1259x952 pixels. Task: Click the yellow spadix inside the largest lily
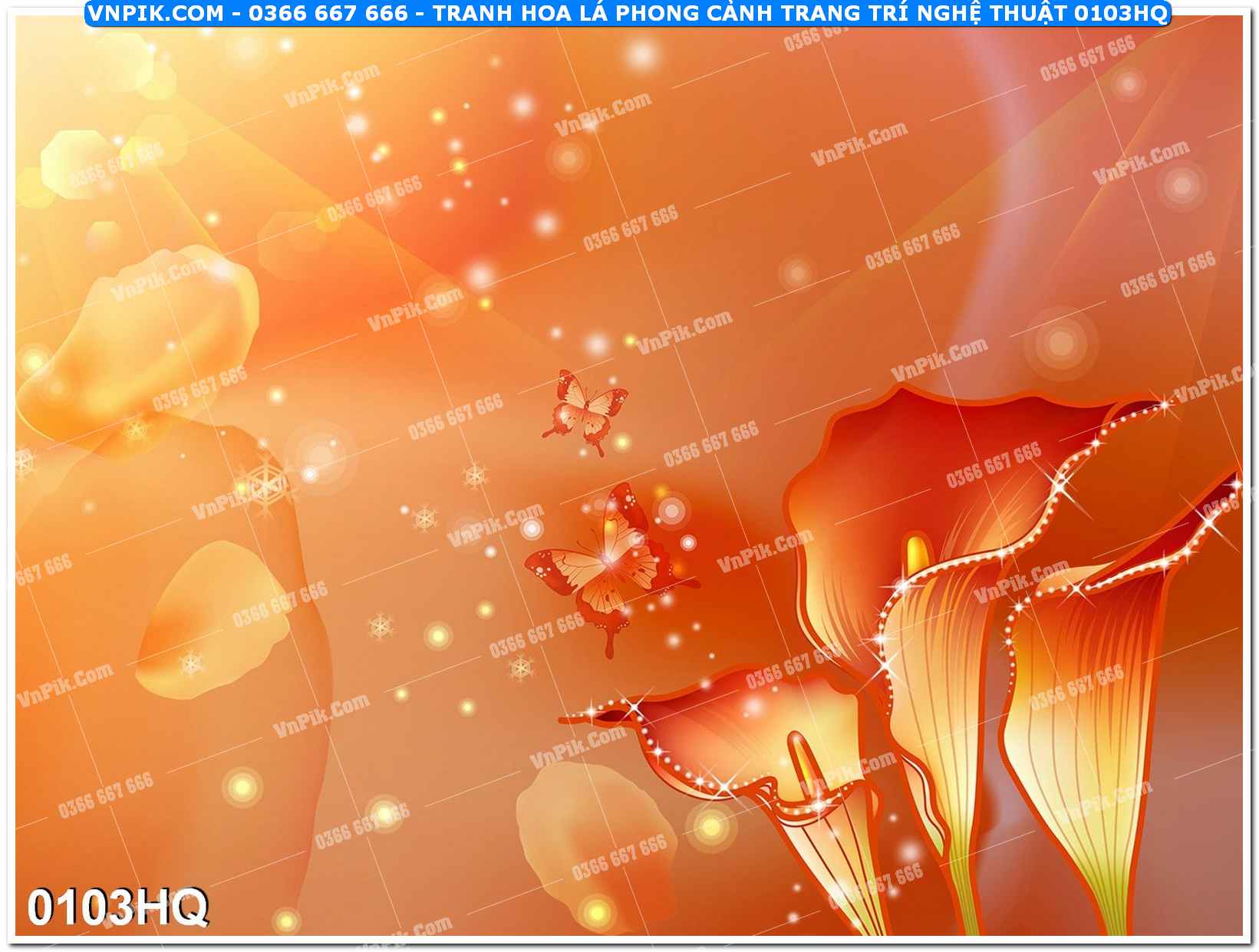pyautogui.click(x=917, y=554)
